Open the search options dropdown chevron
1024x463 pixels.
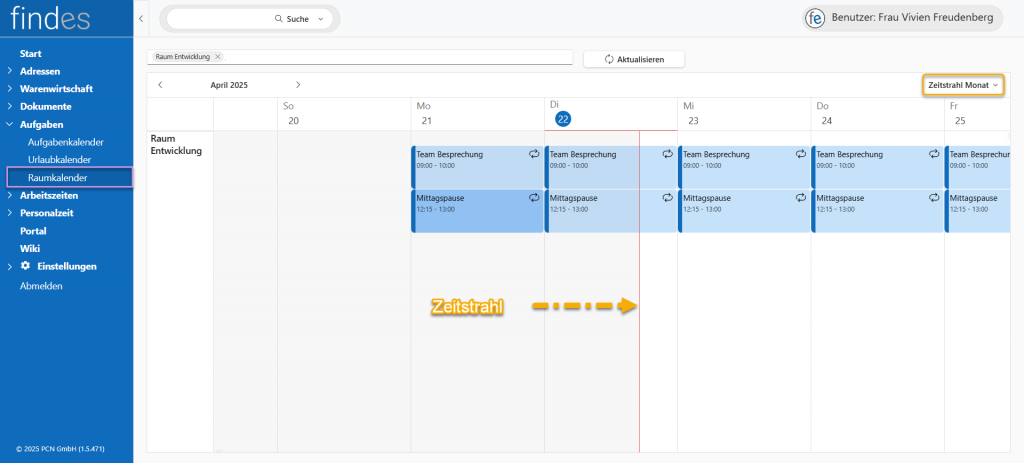click(320, 19)
